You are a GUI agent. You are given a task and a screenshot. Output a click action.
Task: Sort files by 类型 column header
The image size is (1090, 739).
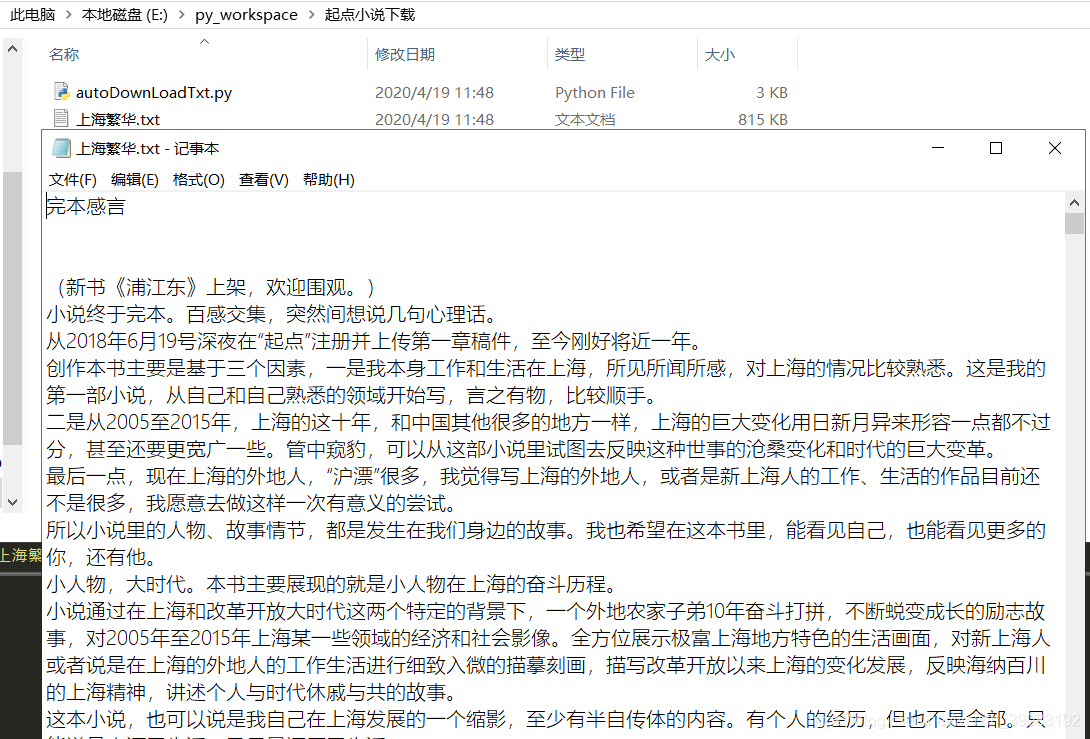[x=570, y=54]
